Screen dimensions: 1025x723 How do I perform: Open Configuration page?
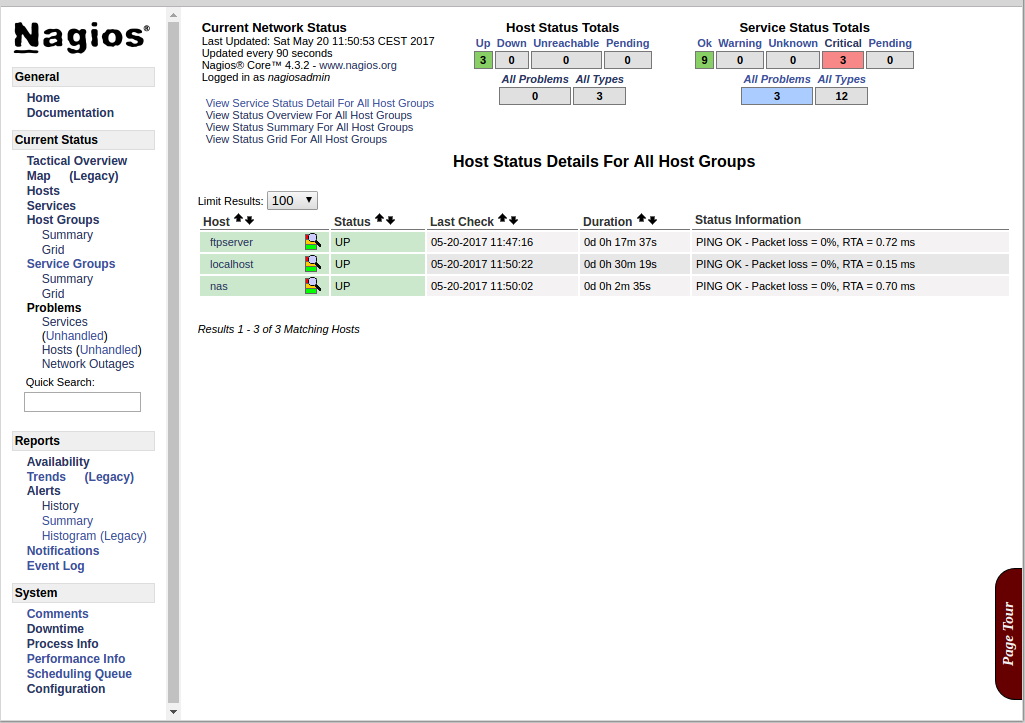tap(65, 689)
